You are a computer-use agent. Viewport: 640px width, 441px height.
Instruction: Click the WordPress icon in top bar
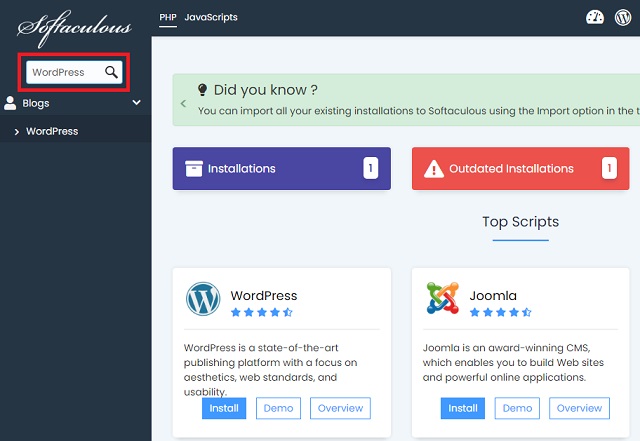click(623, 18)
